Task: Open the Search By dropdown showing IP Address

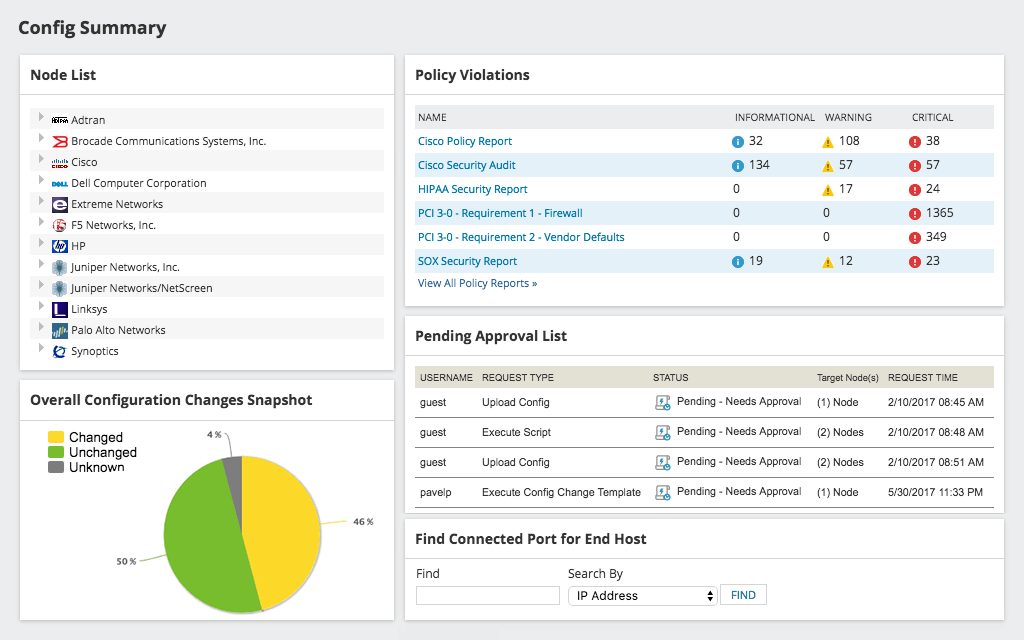Action: 641,594
